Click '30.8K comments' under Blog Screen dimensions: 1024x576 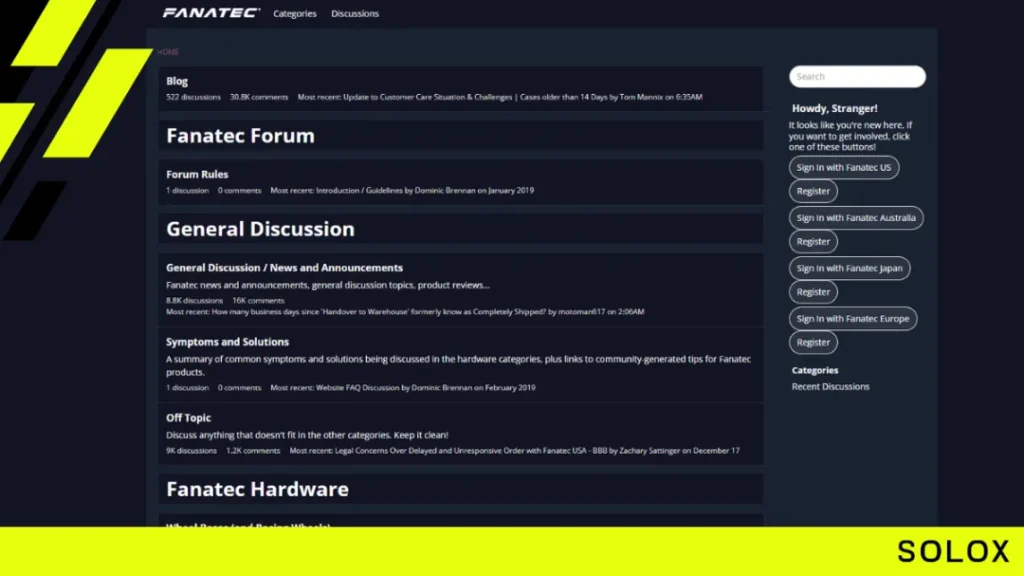pos(259,97)
